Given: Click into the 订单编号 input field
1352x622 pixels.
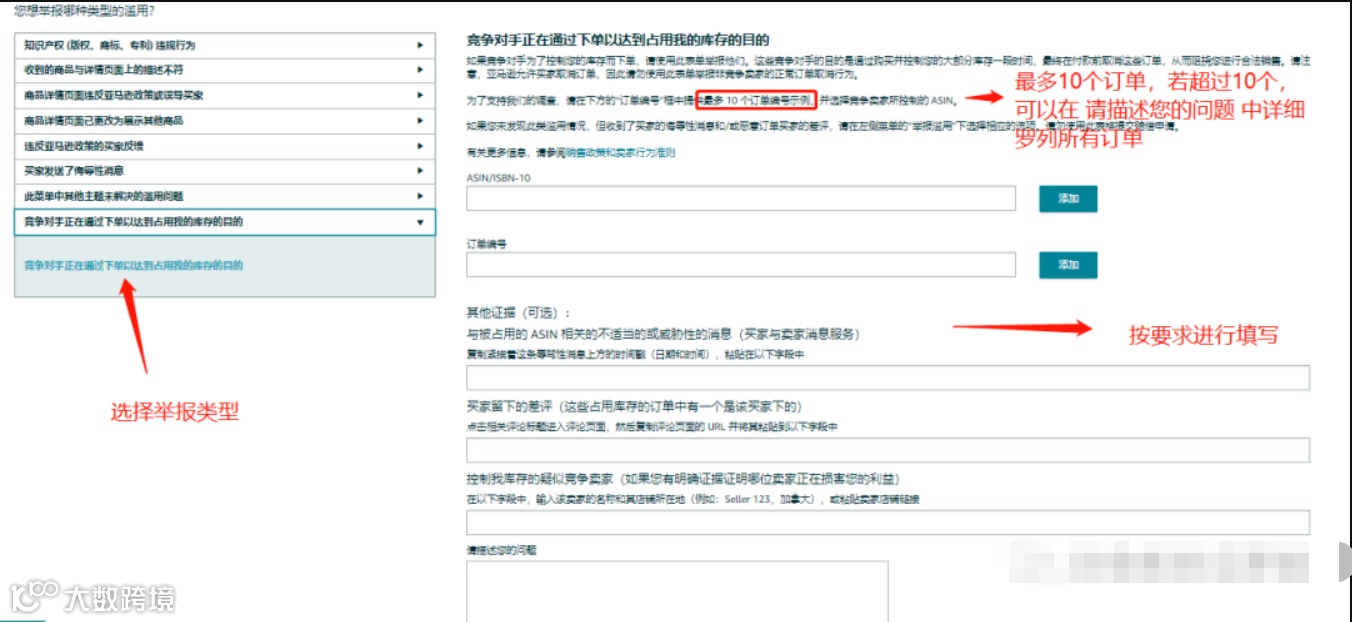Looking at the screenshot, I should (x=741, y=264).
